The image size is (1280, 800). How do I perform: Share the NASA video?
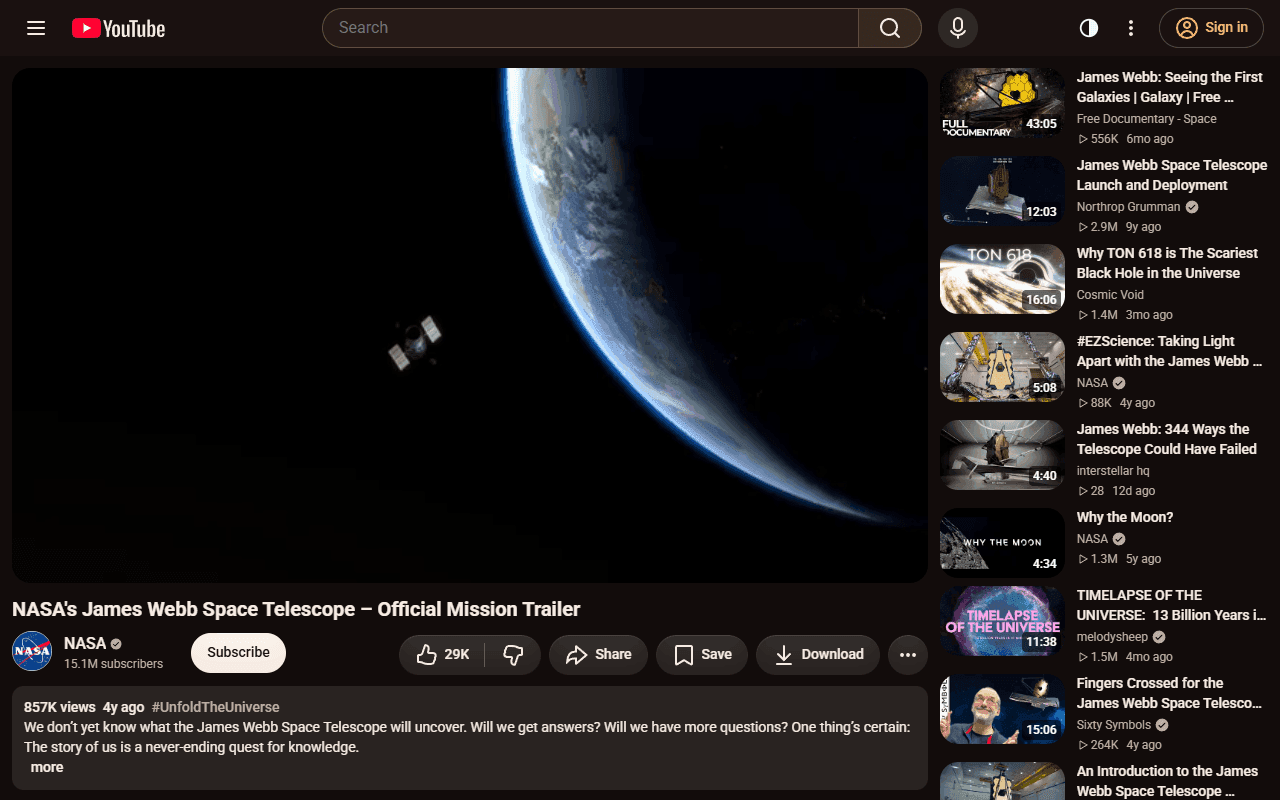(598, 655)
